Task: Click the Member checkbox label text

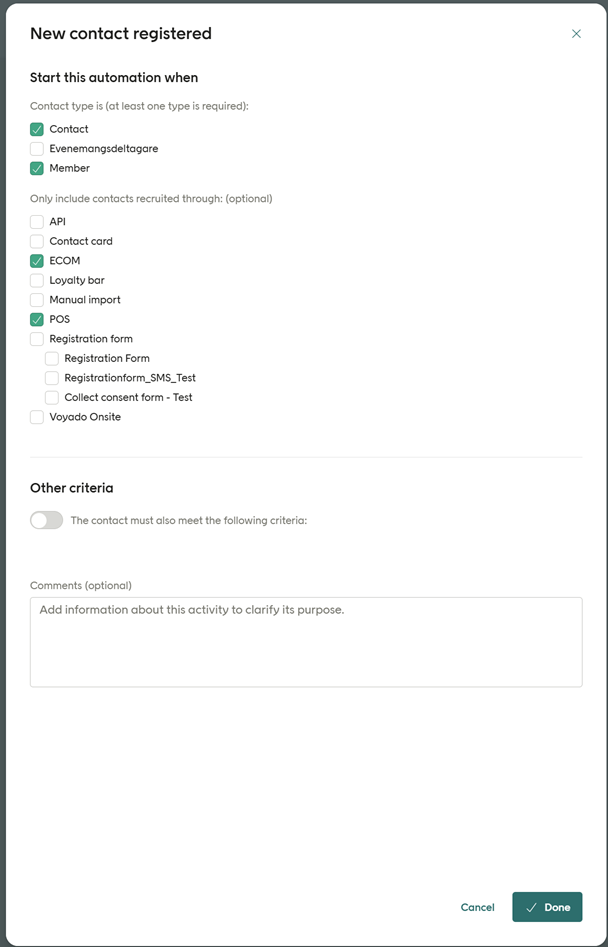Action: [x=69, y=168]
